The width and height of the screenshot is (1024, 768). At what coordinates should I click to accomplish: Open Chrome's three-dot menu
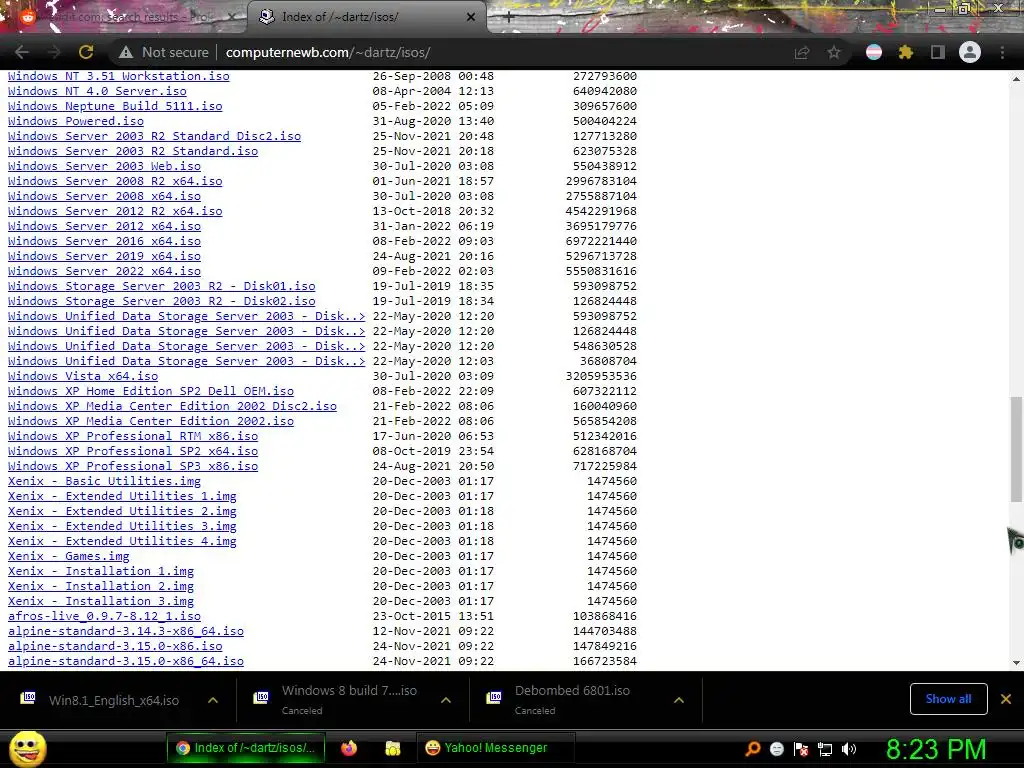click(x=1002, y=52)
